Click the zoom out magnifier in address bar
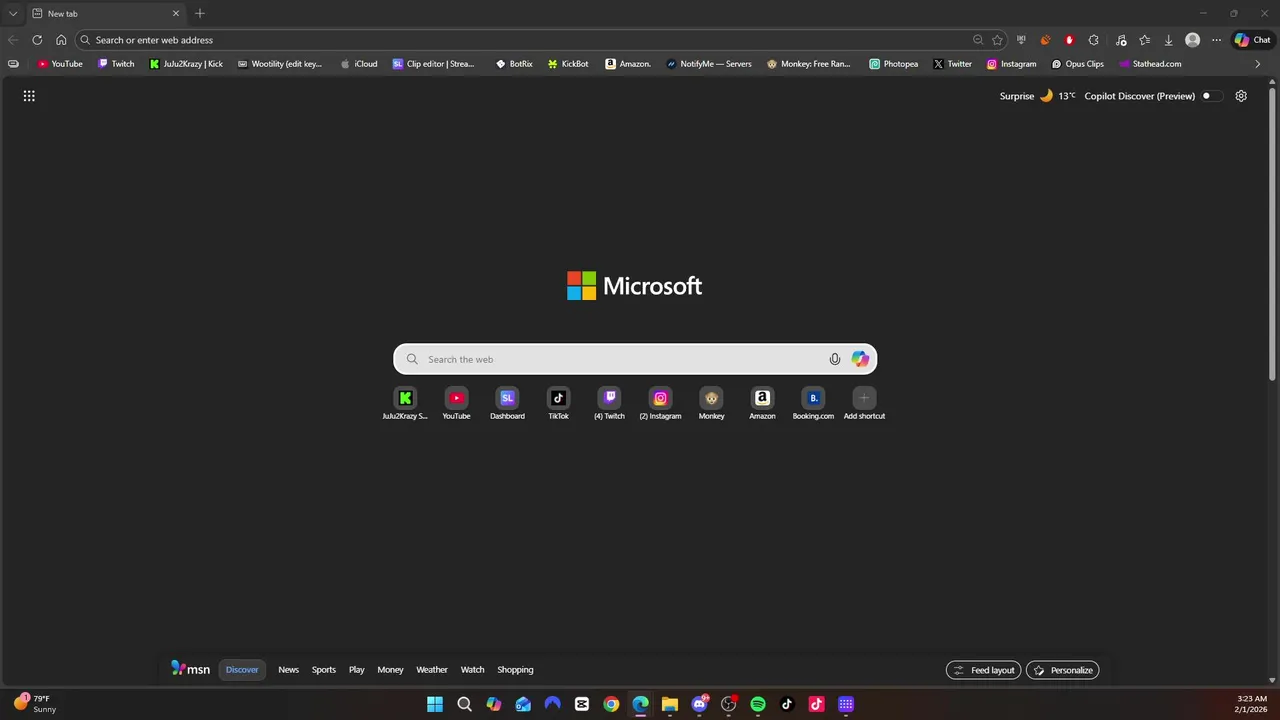The image size is (1280, 720). (x=978, y=40)
